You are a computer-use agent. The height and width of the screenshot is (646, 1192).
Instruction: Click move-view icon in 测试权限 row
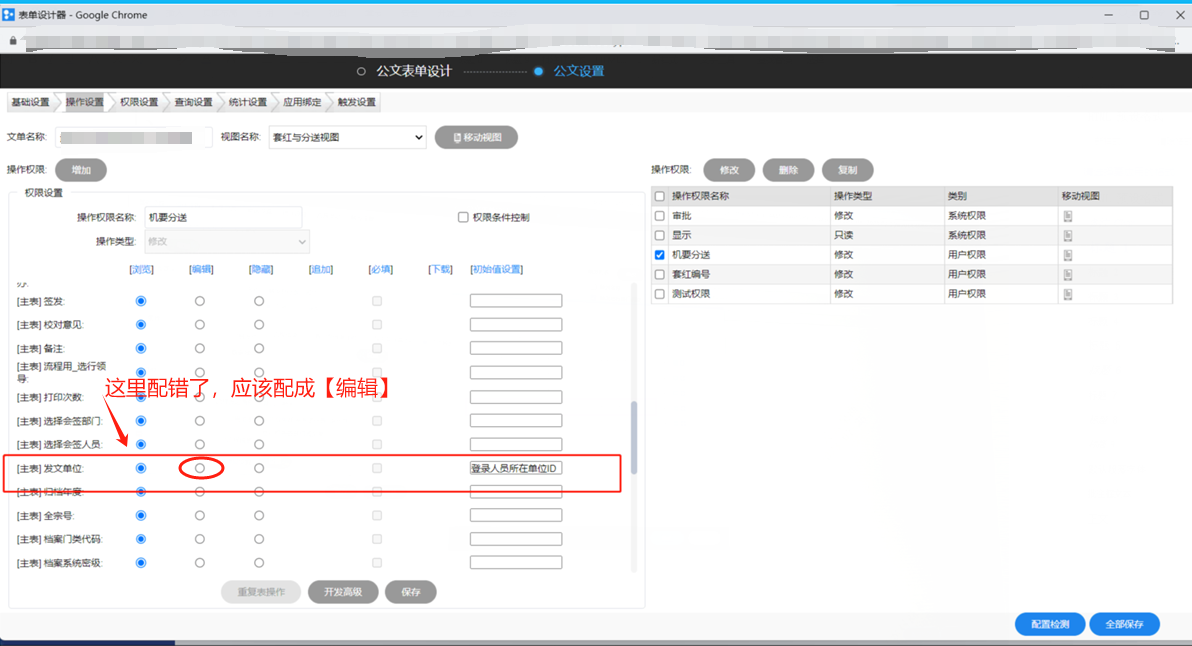click(x=1067, y=294)
